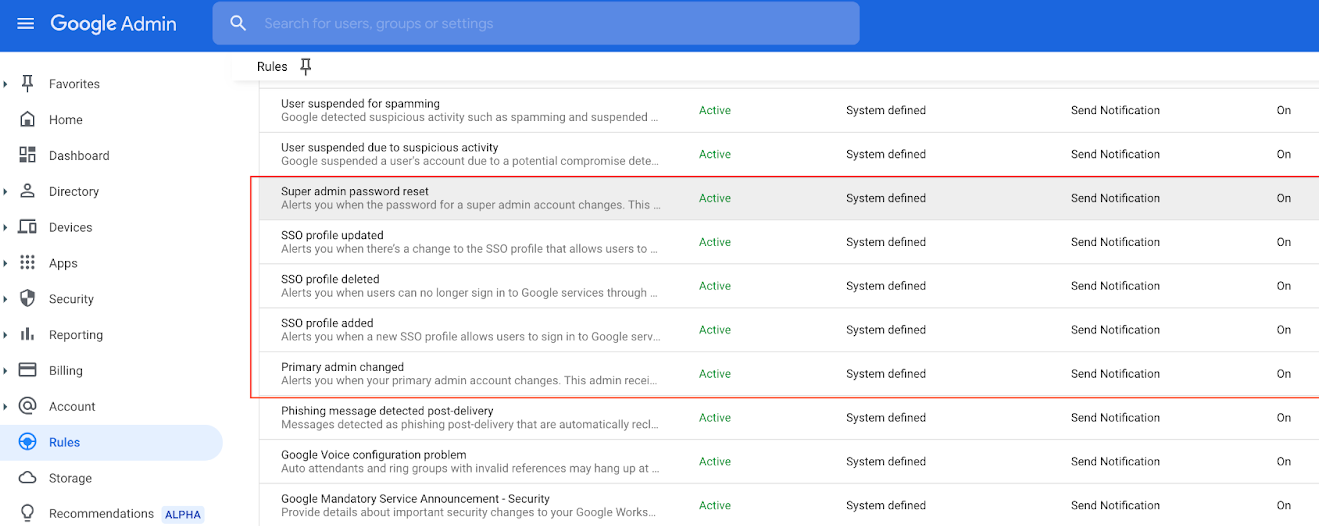Click Send Notification for Primary admin changed
The image size is (1319, 526).
coord(1115,374)
